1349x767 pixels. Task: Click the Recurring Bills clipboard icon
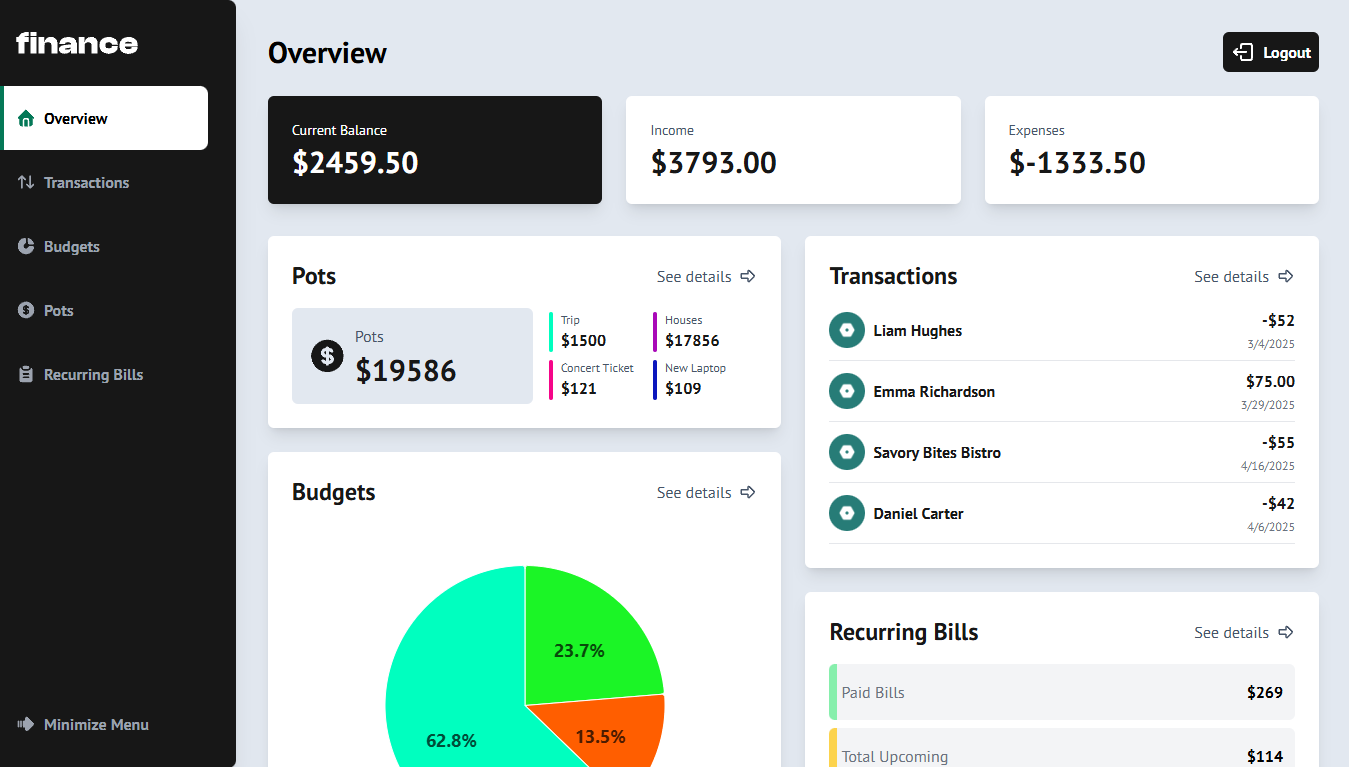point(26,374)
